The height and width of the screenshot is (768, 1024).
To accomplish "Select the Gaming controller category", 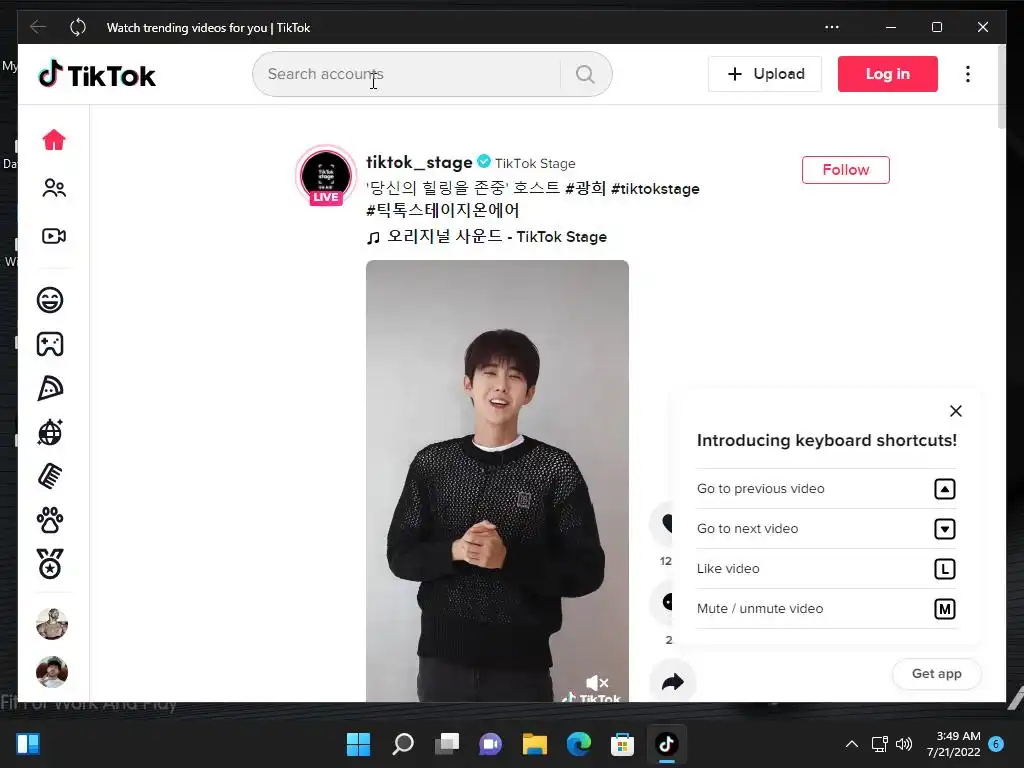I will (x=50, y=344).
